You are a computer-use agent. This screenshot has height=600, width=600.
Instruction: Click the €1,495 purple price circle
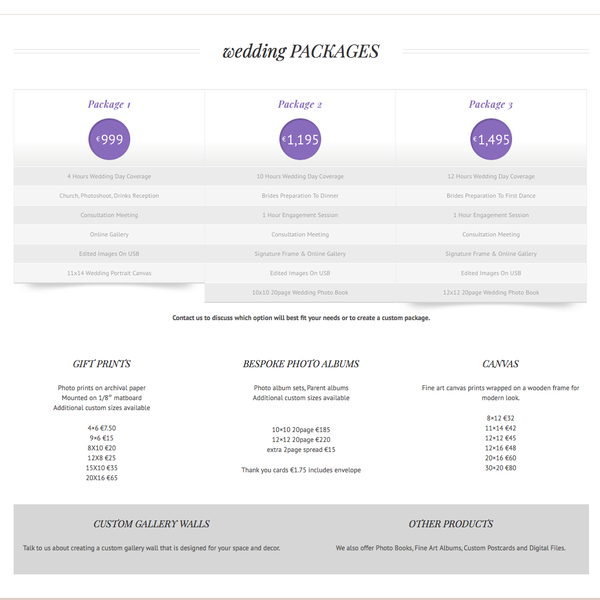491,139
